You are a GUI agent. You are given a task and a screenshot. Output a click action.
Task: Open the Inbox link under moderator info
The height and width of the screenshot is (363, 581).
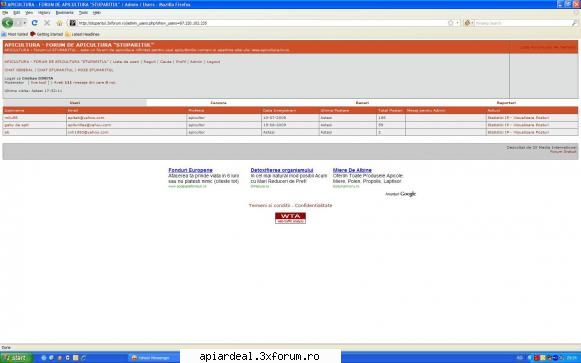click(39, 83)
